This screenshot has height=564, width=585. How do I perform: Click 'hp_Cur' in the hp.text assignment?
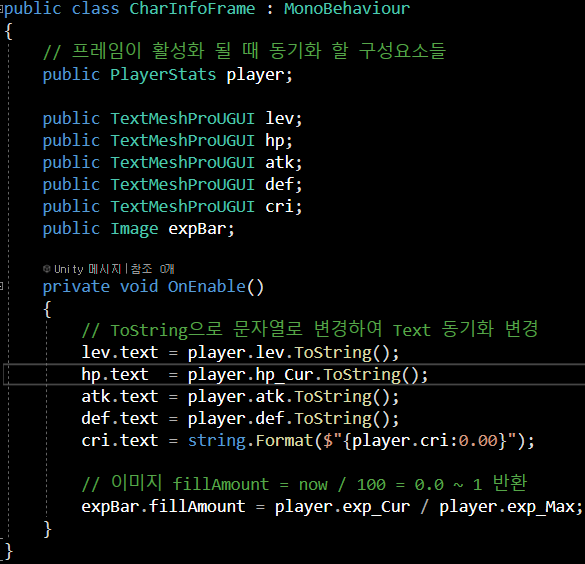284,375
